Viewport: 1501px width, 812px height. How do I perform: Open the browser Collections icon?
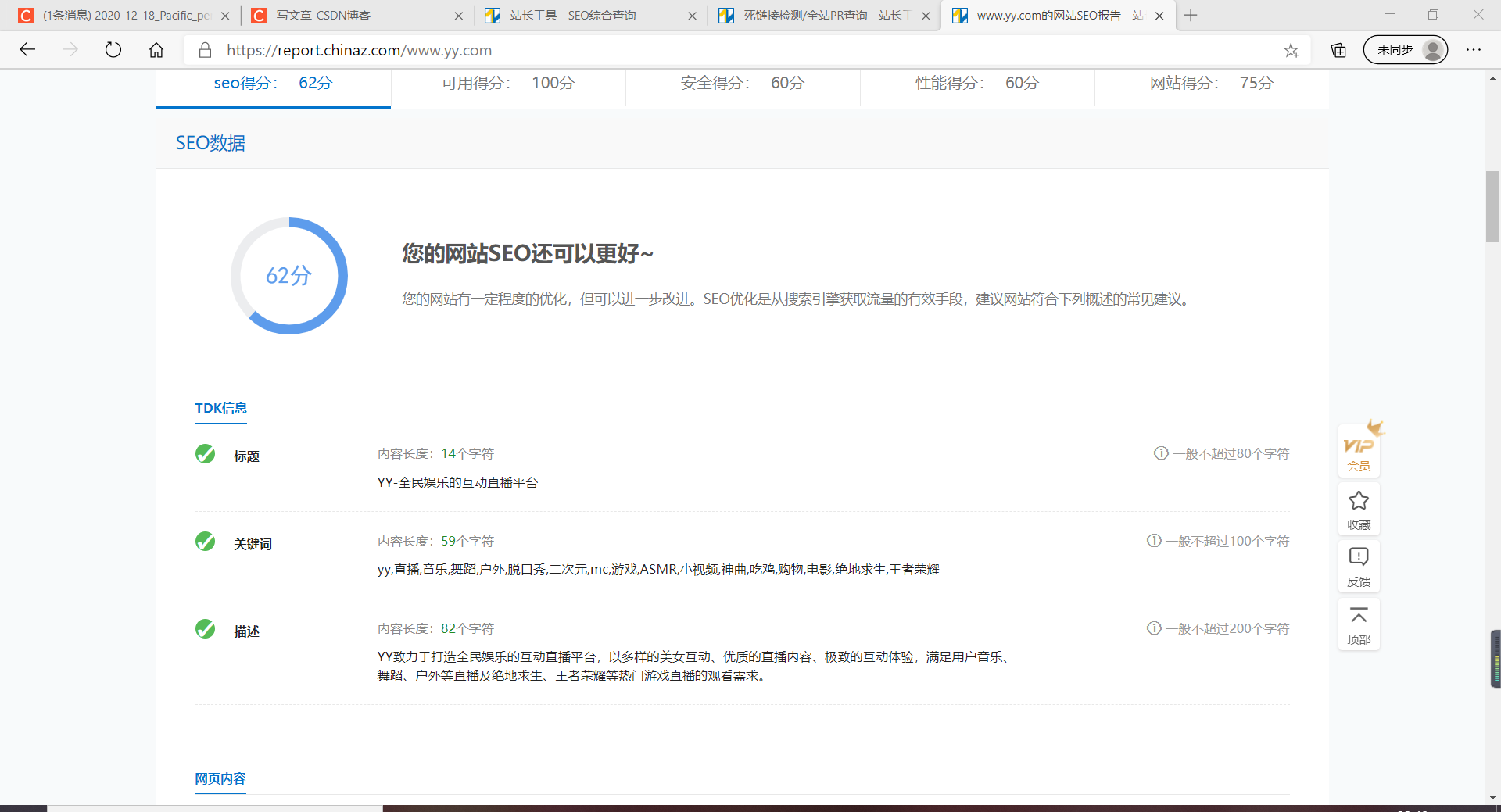click(x=1338, y=50)
